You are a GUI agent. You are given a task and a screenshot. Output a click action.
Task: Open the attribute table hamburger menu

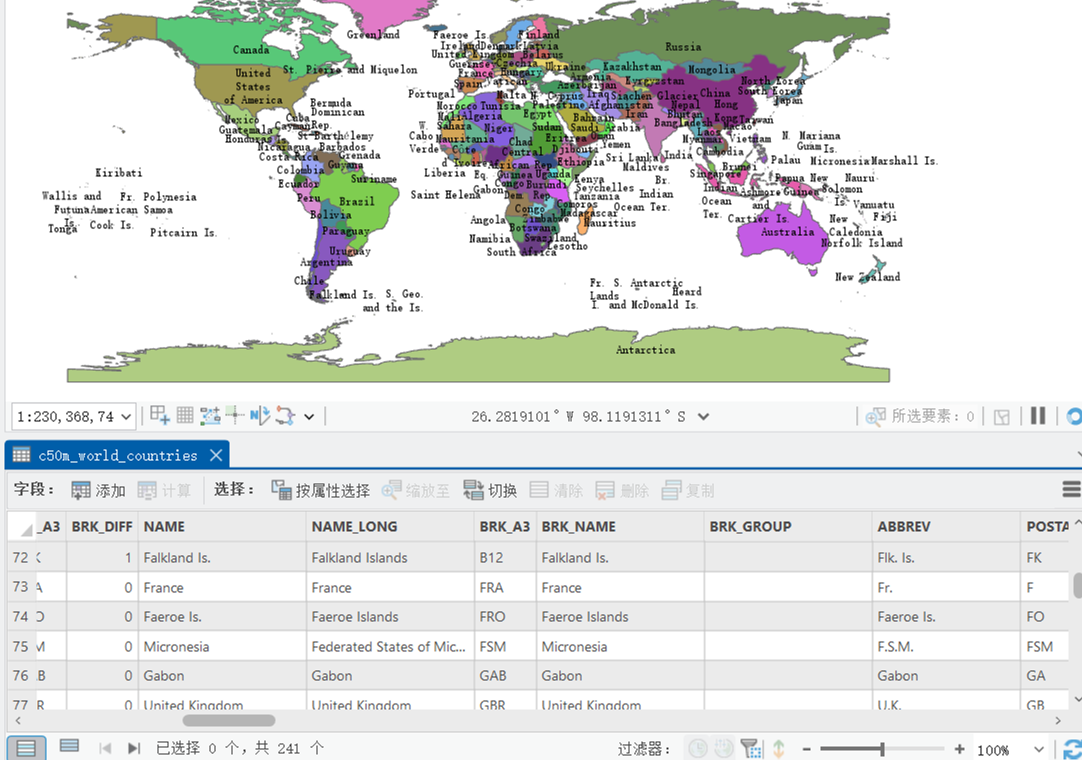pos(1071,490)
